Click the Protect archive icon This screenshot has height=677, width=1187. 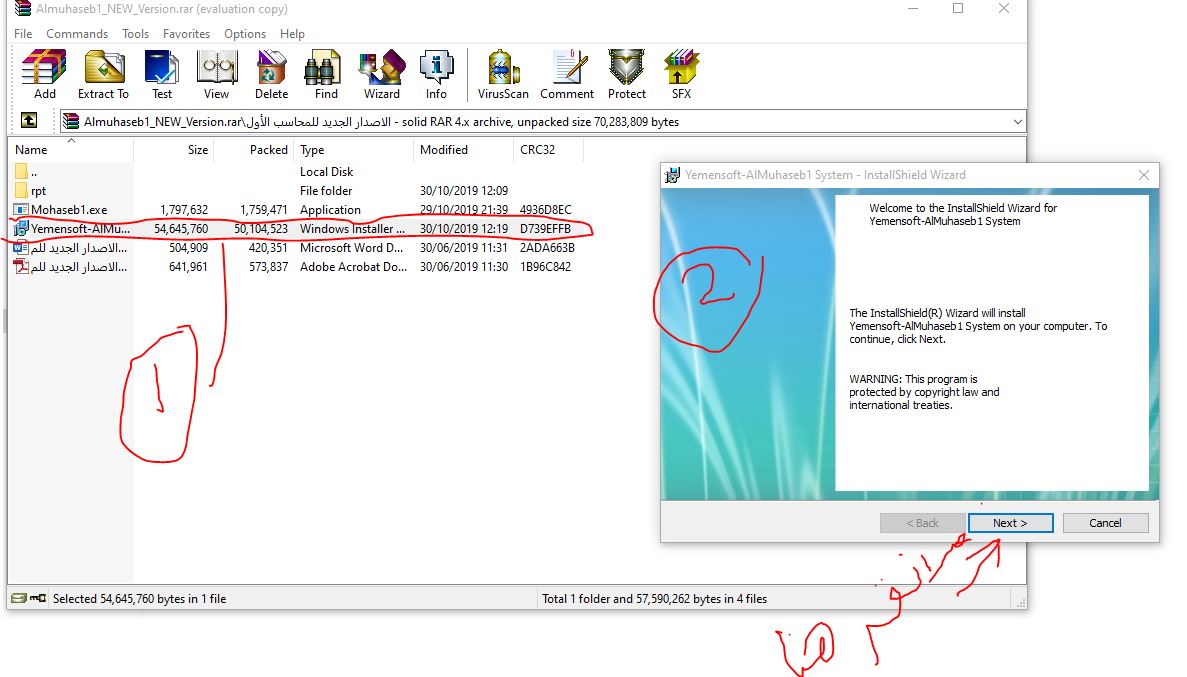[627, 68]
